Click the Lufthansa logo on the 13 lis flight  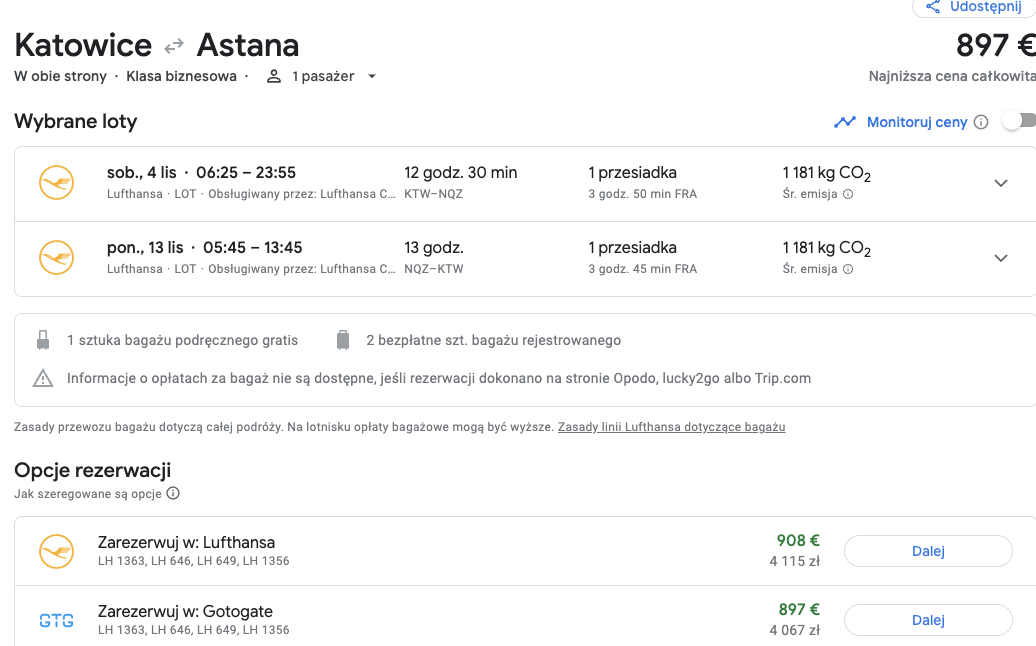click(x=56, y=258)
